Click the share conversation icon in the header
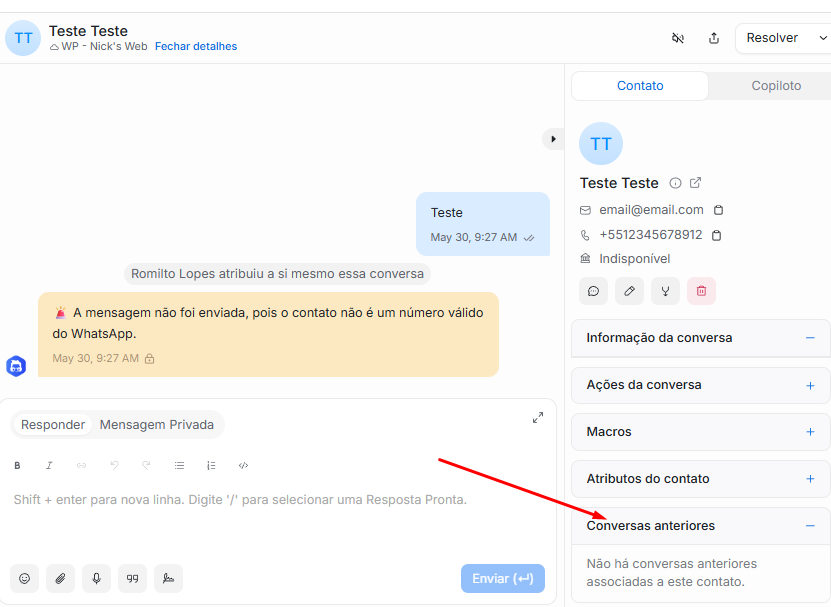This screenshot has height=607, width=831. pyautogui.click(x=714, y=38)
